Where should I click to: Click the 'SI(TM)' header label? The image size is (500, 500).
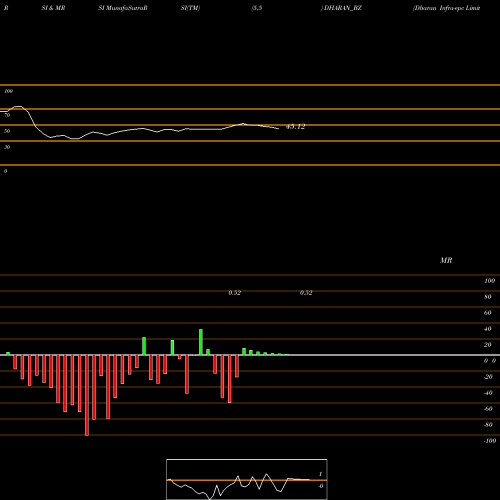(190, 8)
